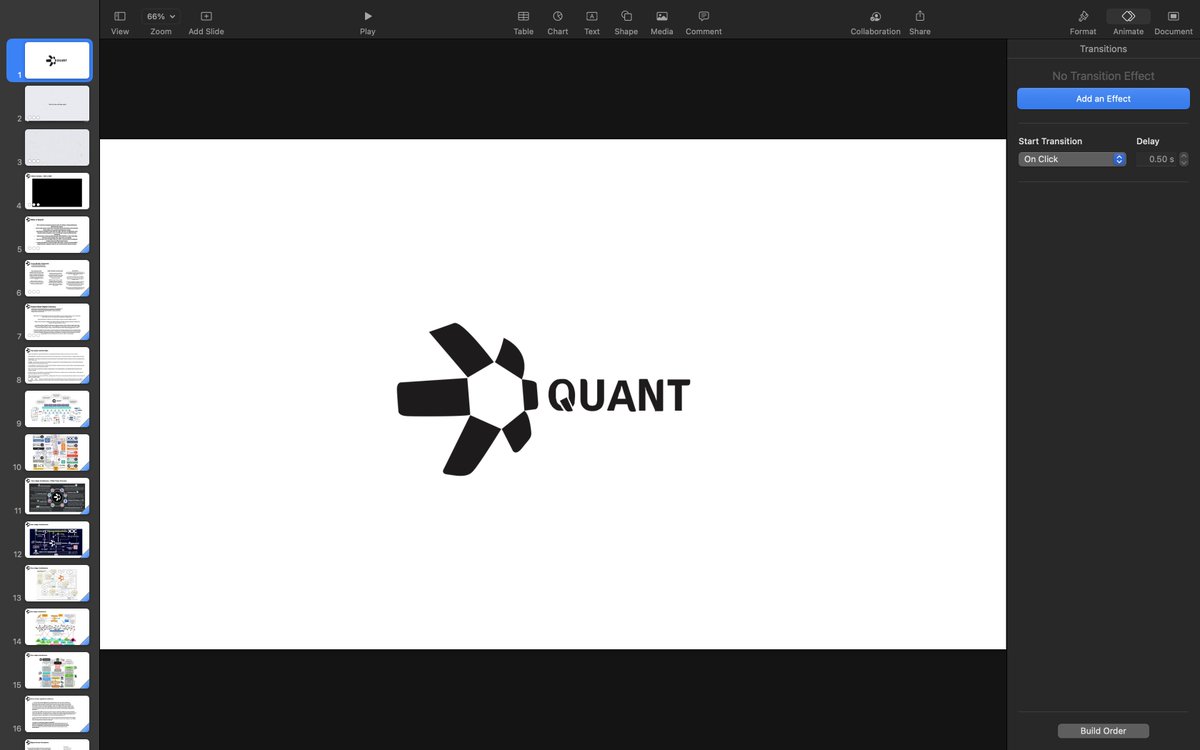
Task: Click the Build Order button
Action: click(1103, 731)
